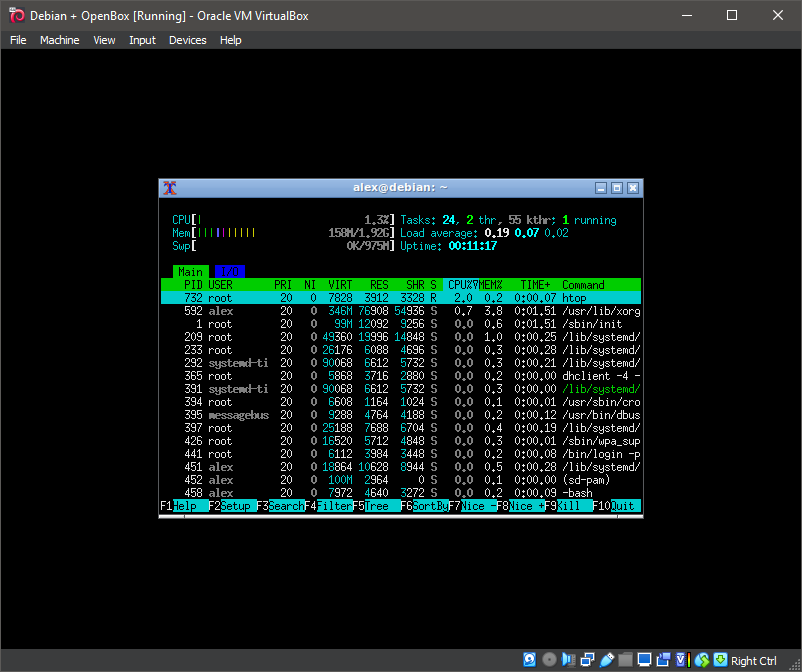
Task: Click the optical drive icon in status bar
Action: click(x=549, y=660)
